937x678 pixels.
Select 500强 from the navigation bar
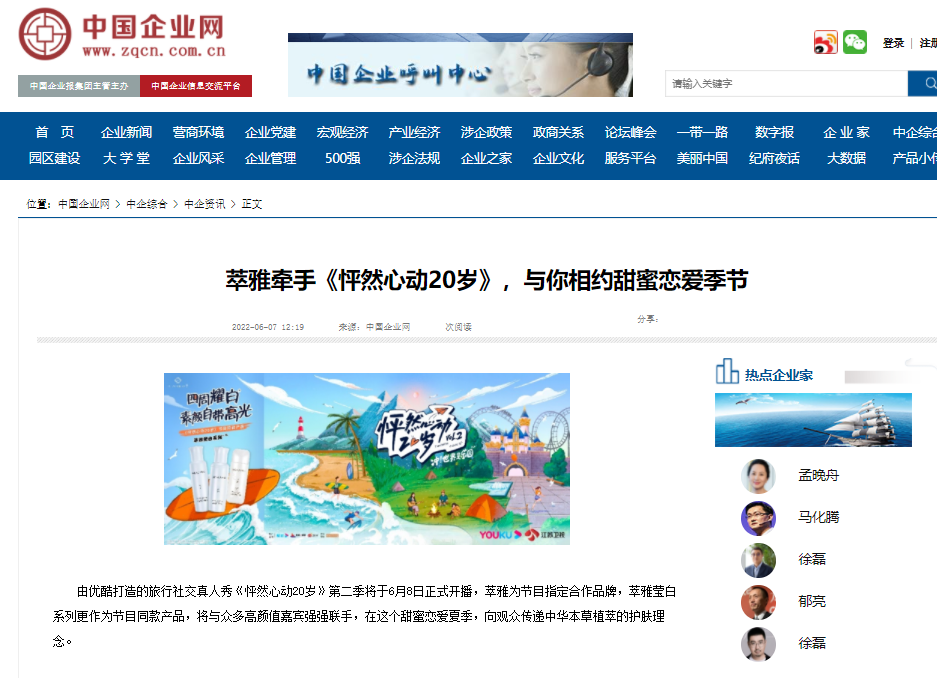point(342,158)
